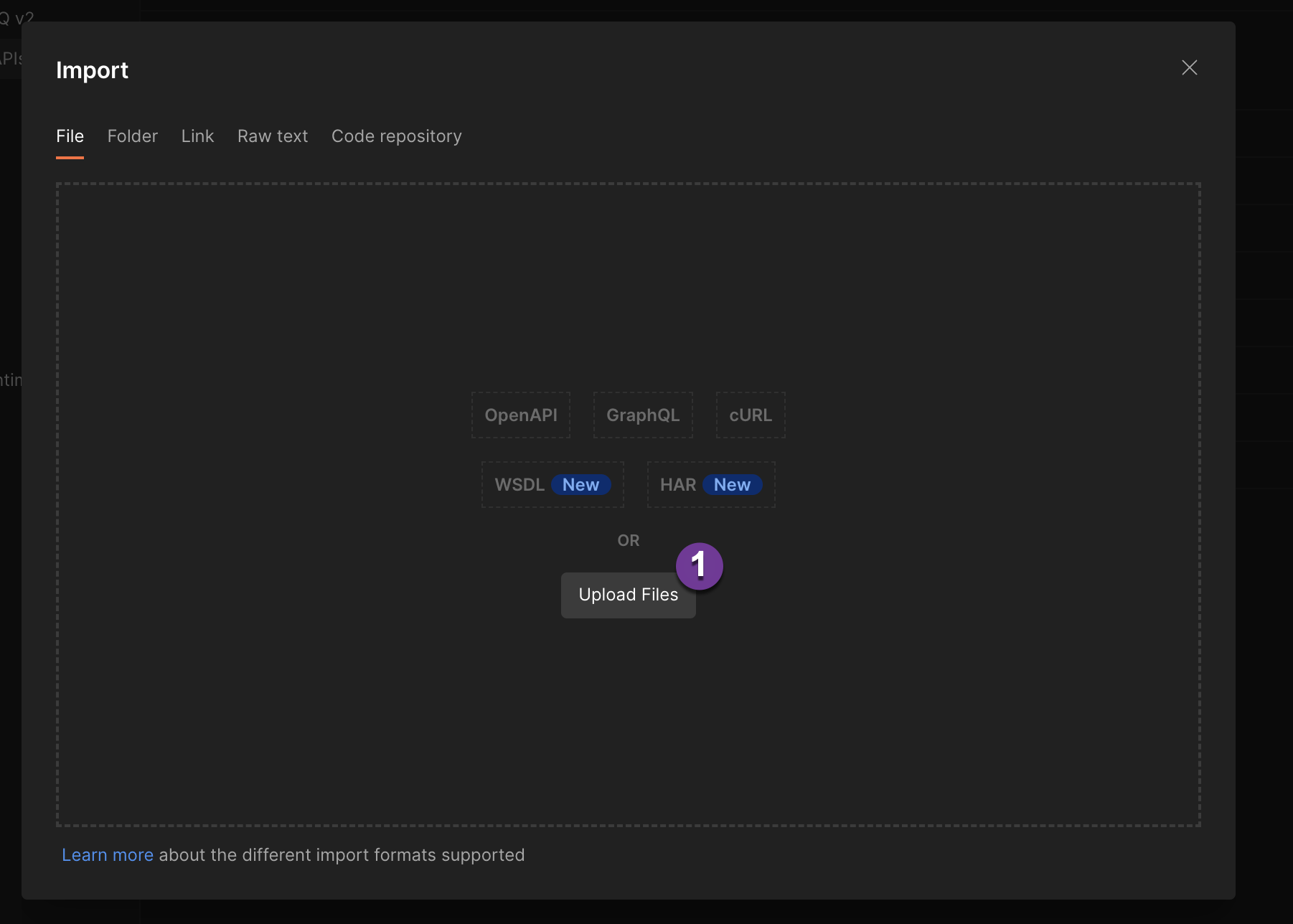Select the File tab
The image size is (1293, 924).
(70, 136)
